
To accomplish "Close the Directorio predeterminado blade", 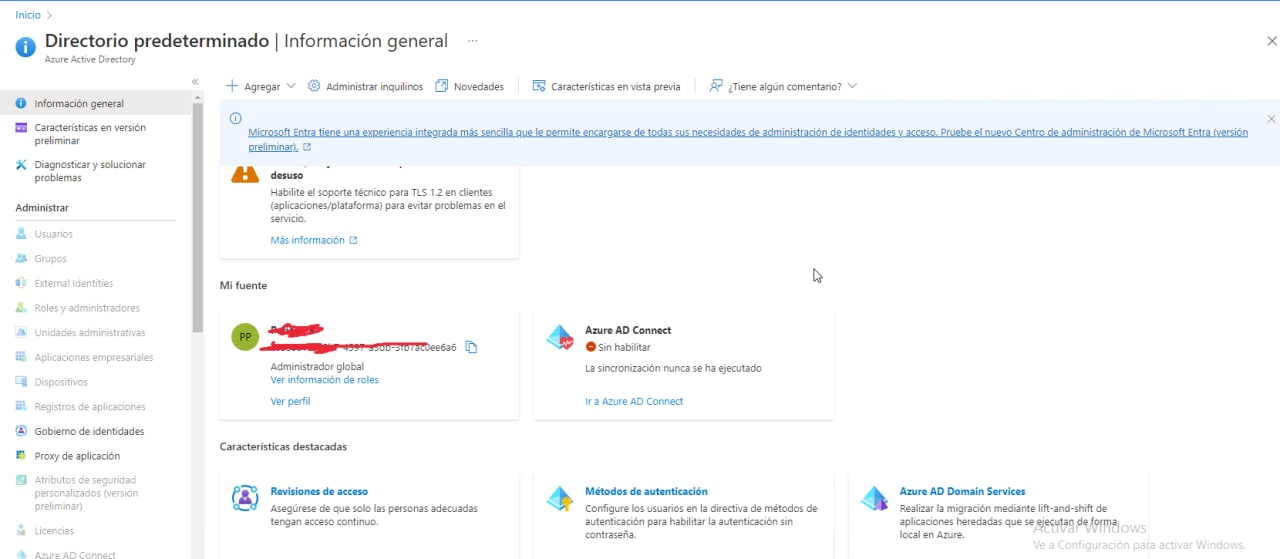I will click(x=1271, y=41).
